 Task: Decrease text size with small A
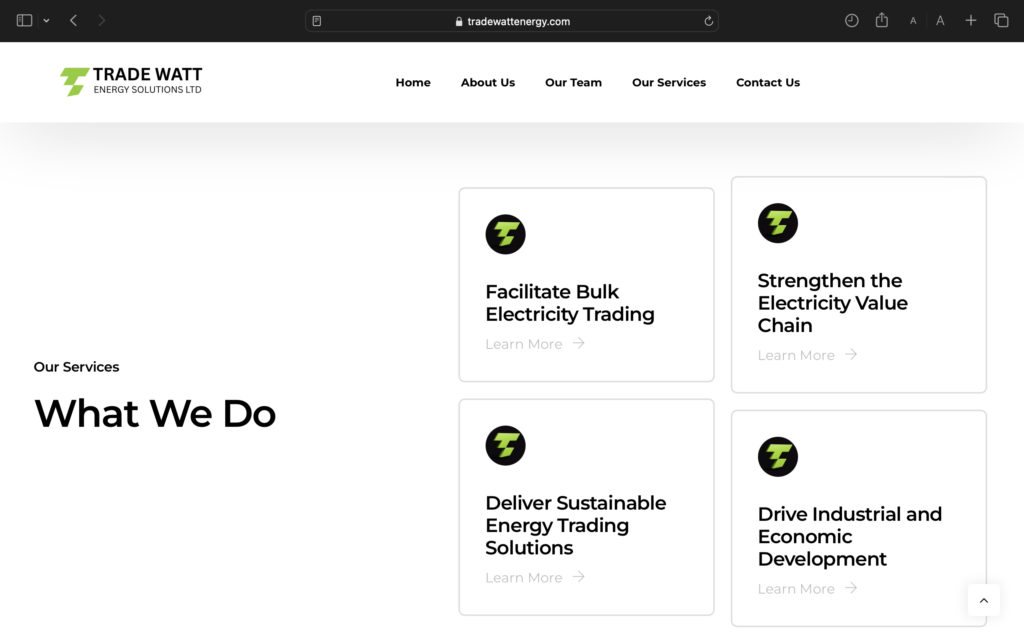tap(913, 21)
